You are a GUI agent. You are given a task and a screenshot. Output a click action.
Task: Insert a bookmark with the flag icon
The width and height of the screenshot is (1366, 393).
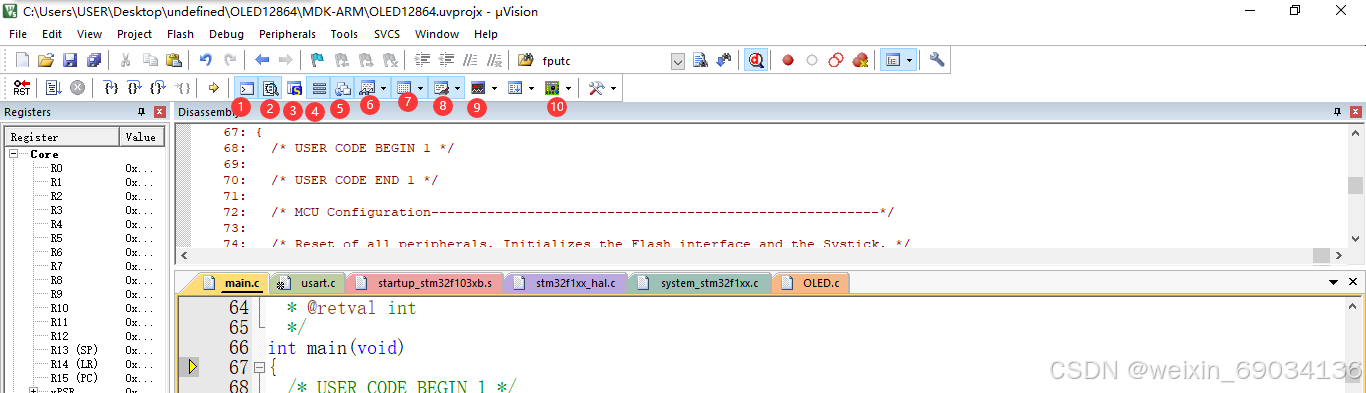tap(317, 60)
